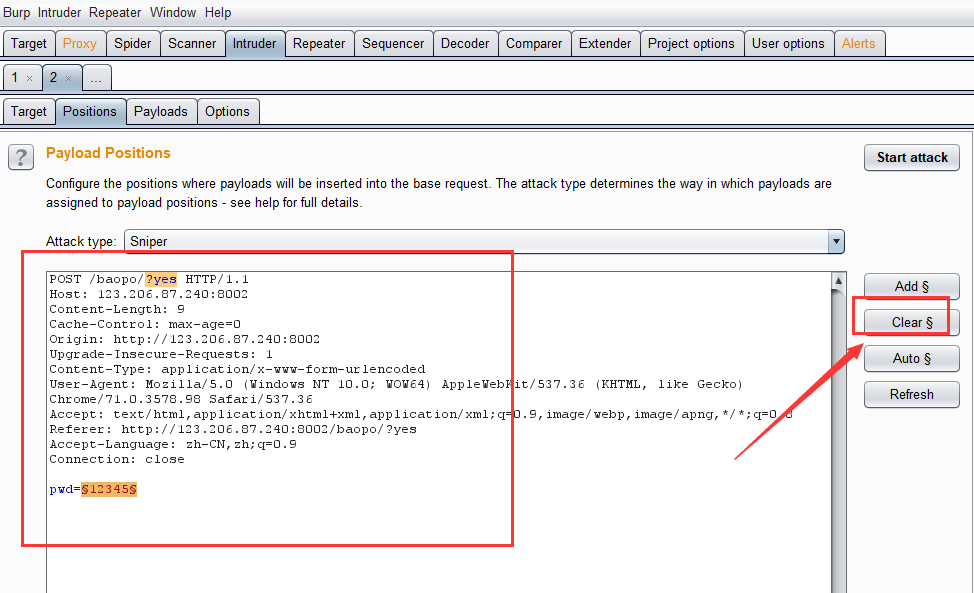Open the Sequencer tab
Image resolution: width=974 pixels, height=593 pixels.
(393, 43)
